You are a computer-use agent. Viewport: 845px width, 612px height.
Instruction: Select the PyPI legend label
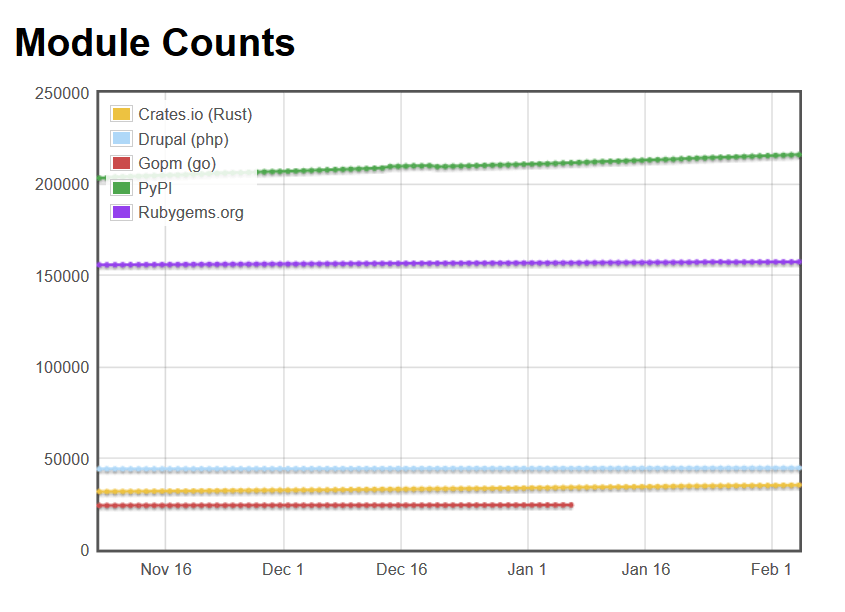(155, 188)
